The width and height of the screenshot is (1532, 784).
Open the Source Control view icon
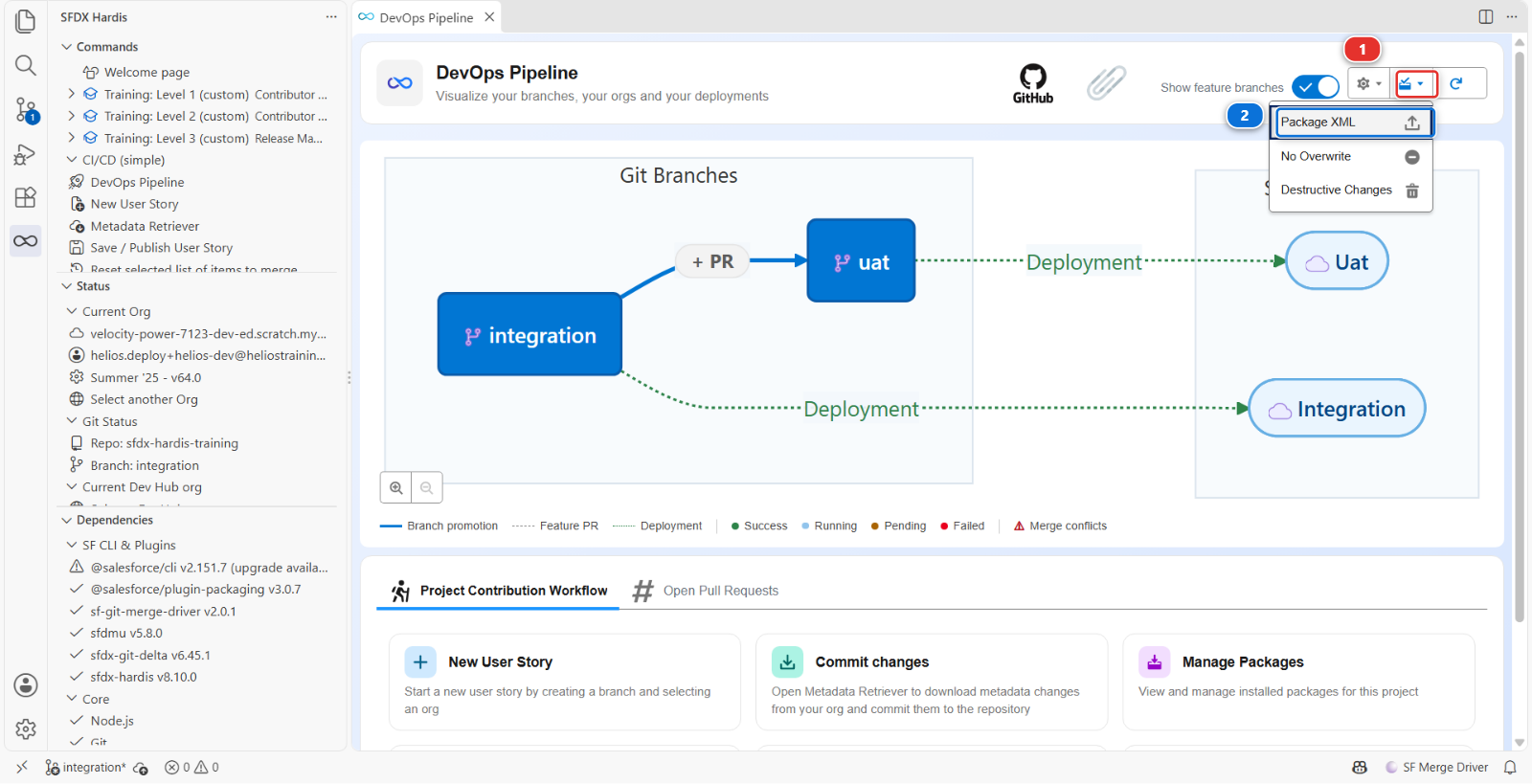point(26,110)
